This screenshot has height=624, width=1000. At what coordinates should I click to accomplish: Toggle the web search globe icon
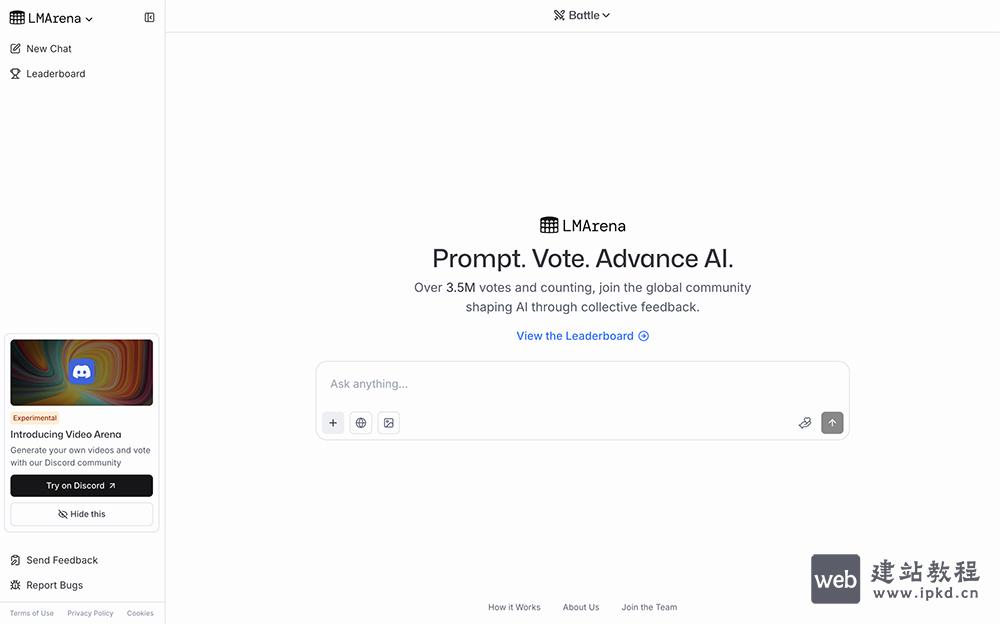361,423
